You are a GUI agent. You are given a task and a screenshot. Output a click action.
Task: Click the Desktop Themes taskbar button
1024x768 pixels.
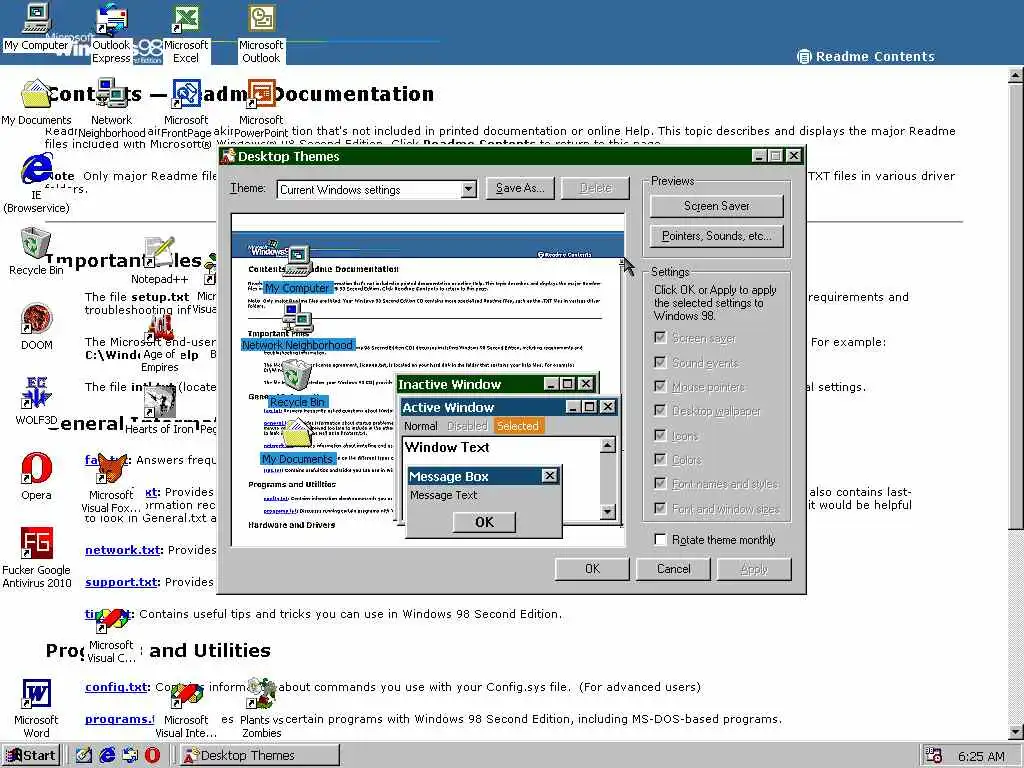tap(260, 756)
